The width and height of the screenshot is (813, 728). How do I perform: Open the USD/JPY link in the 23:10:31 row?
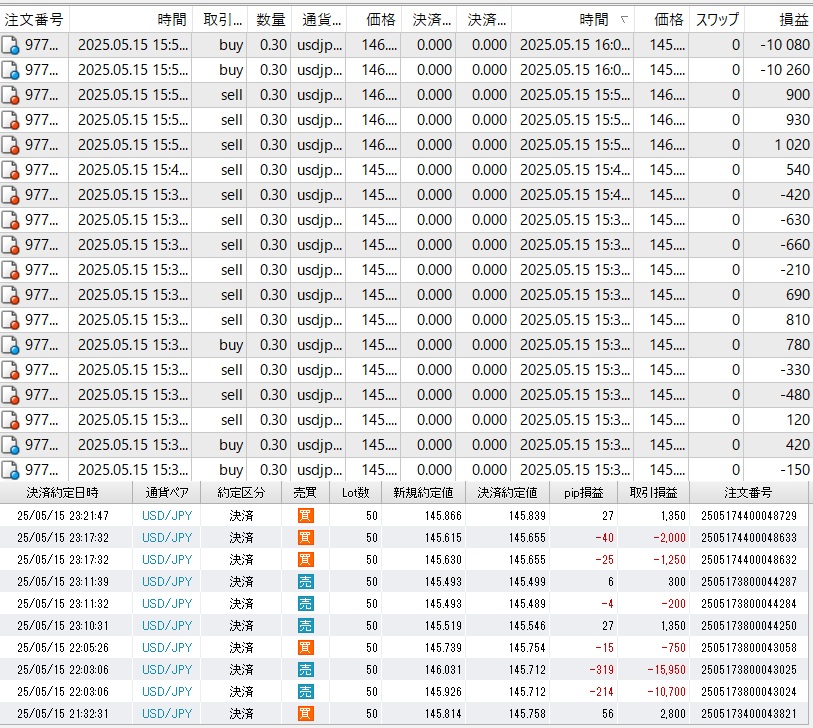[167, 625]
